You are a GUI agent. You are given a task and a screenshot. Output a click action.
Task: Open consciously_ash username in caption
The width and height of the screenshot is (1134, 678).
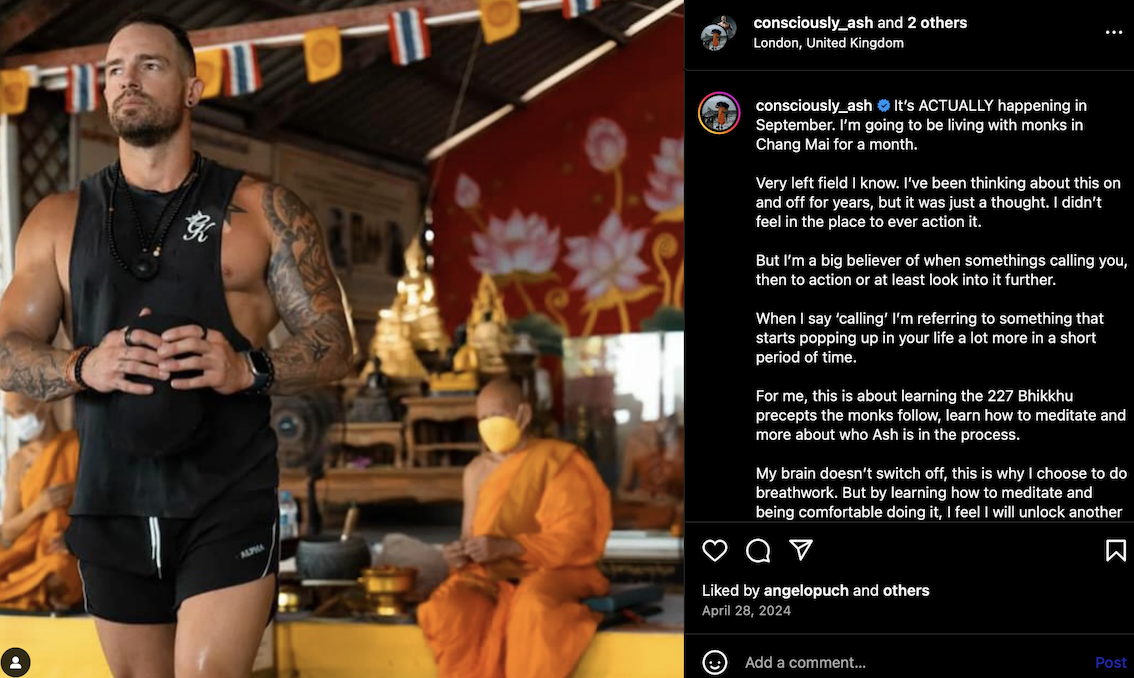click(814, 106)
